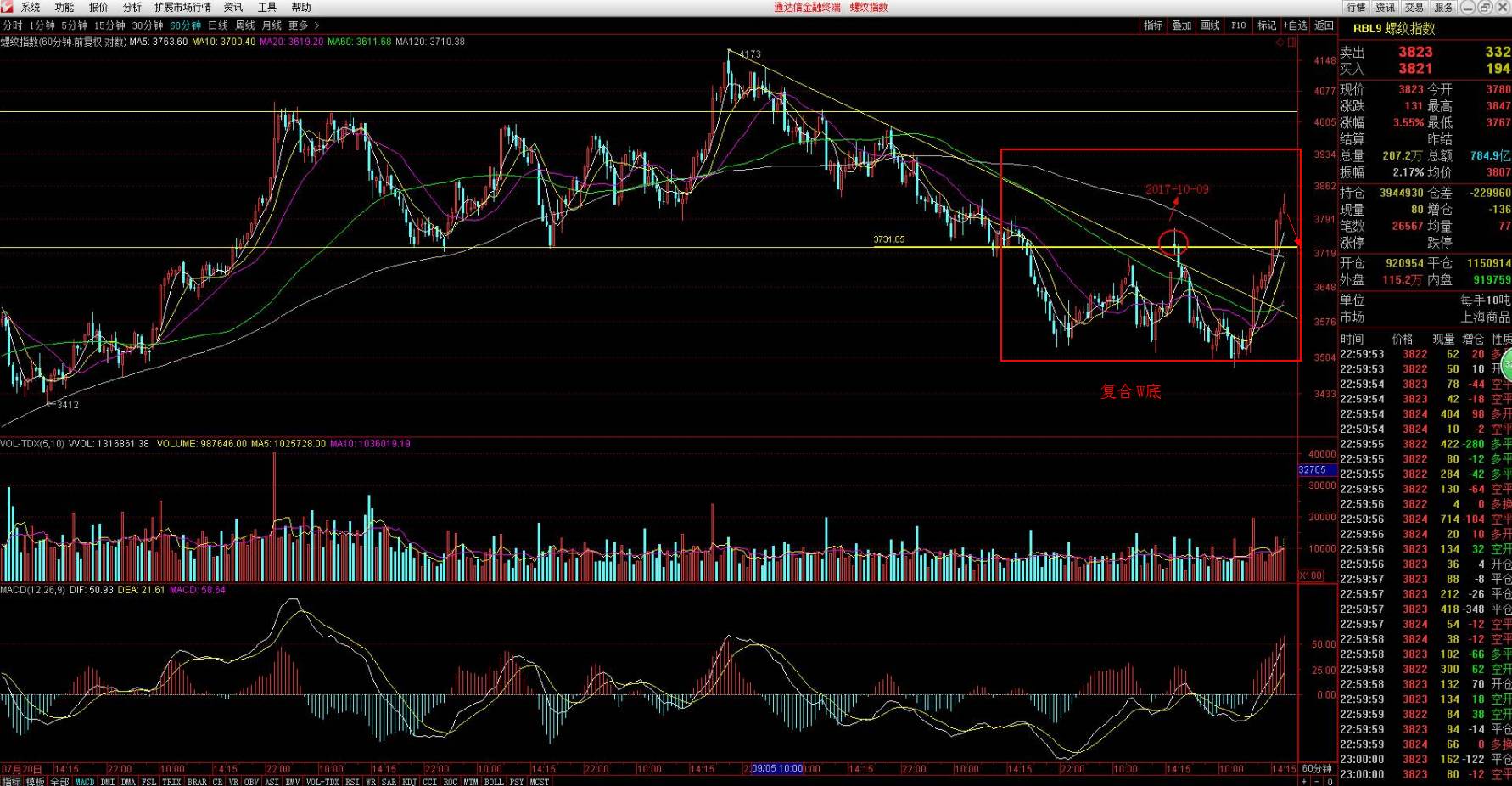Select the 60分钟 period tab
This screenshot has width=1512, height=786.
pos(186,25)
